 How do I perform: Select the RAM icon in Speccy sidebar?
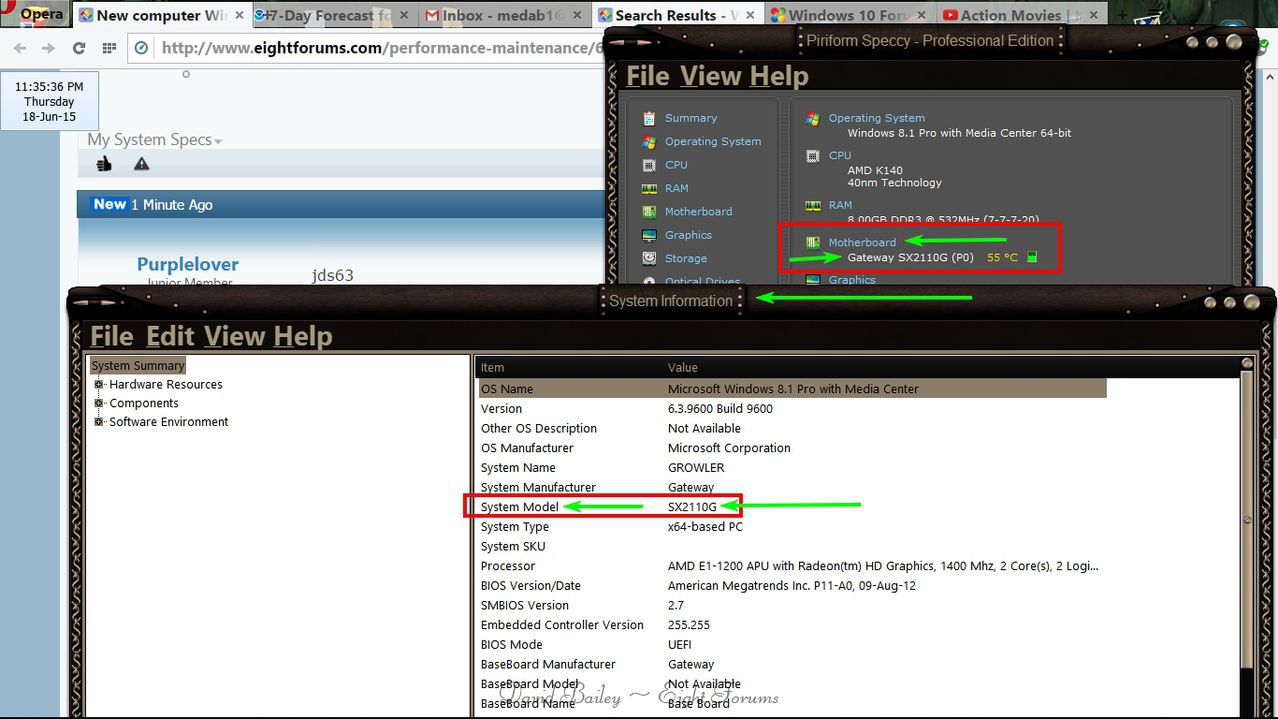pos(650,188)
